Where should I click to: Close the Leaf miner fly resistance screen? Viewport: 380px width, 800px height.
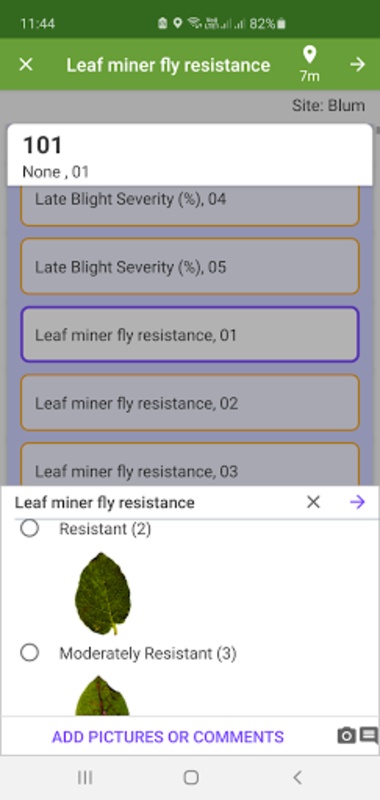(26, 65)
